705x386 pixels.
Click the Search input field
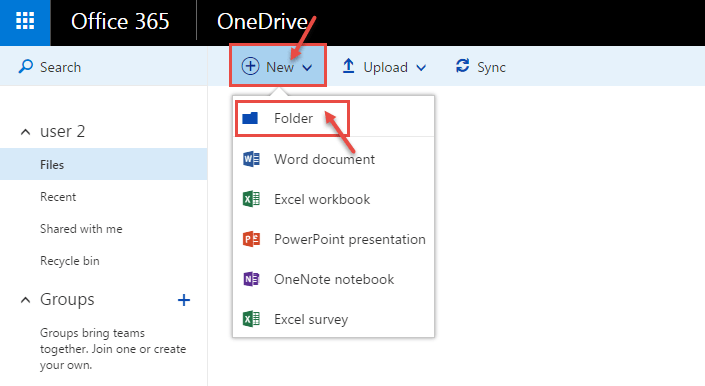103,67
